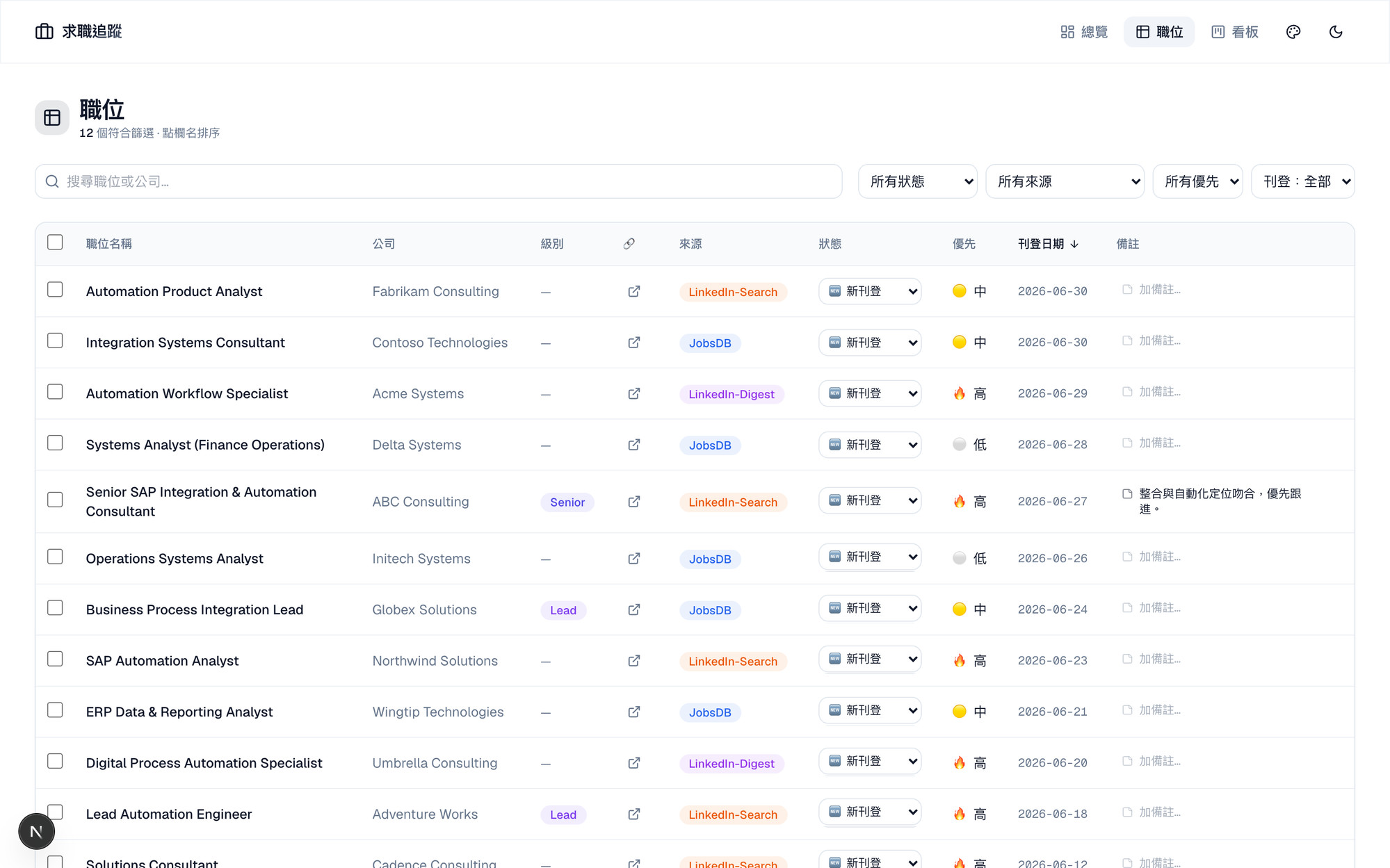Select the Operations Systems Analyst row checkbox
1390x868 pixels.
tap(55, 557)
